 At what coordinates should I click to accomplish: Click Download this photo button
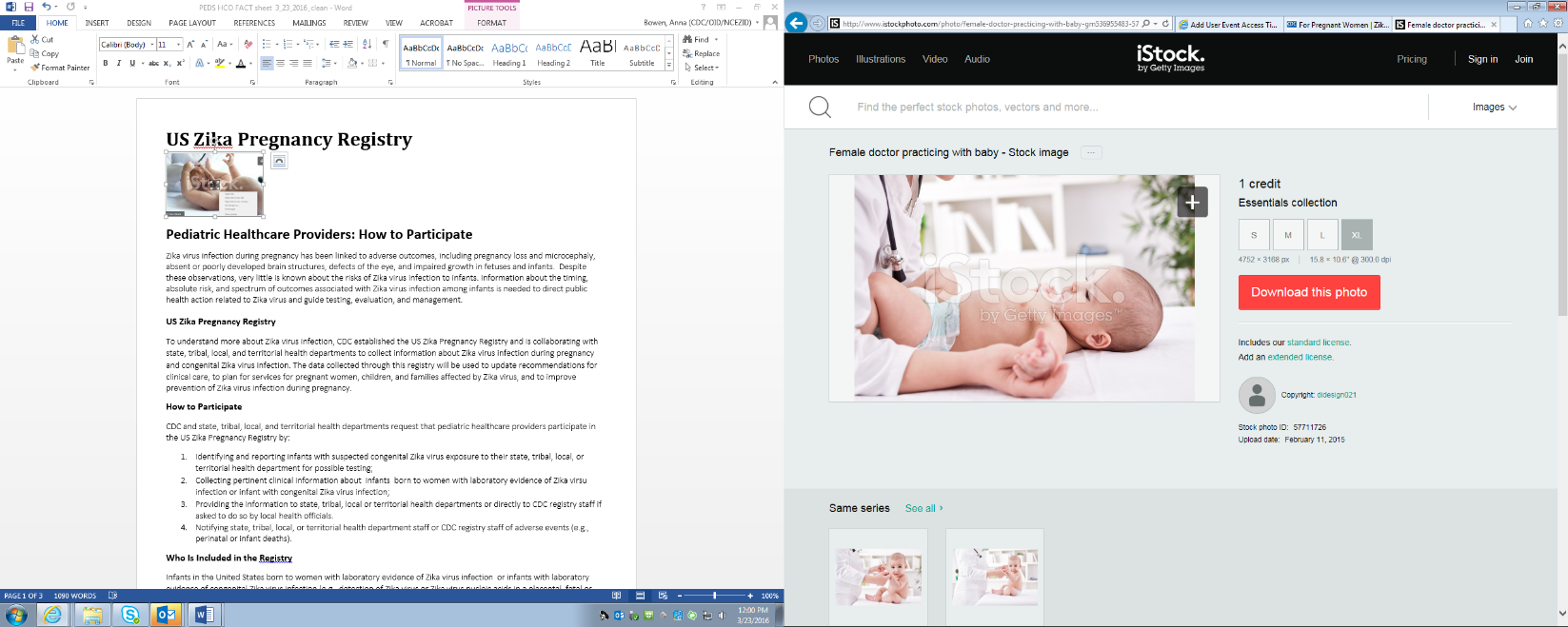1309,292
